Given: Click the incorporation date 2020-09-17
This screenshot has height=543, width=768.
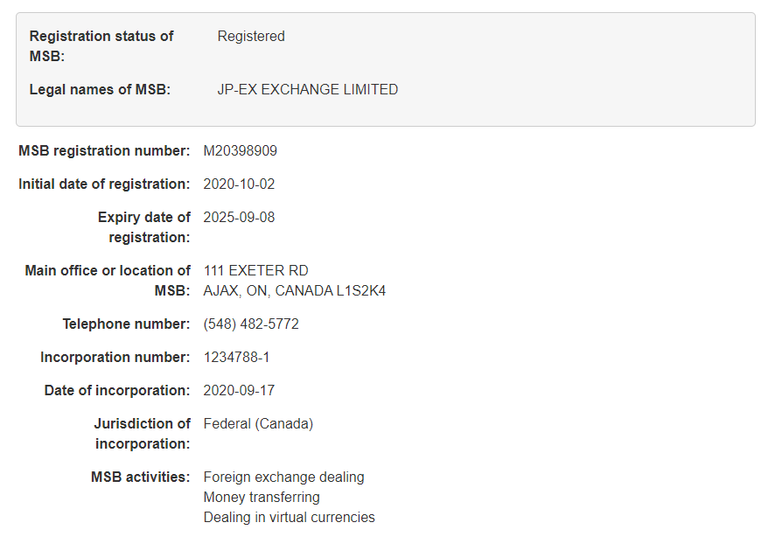Looking at the screenshot, I should [x=239, y=391].
